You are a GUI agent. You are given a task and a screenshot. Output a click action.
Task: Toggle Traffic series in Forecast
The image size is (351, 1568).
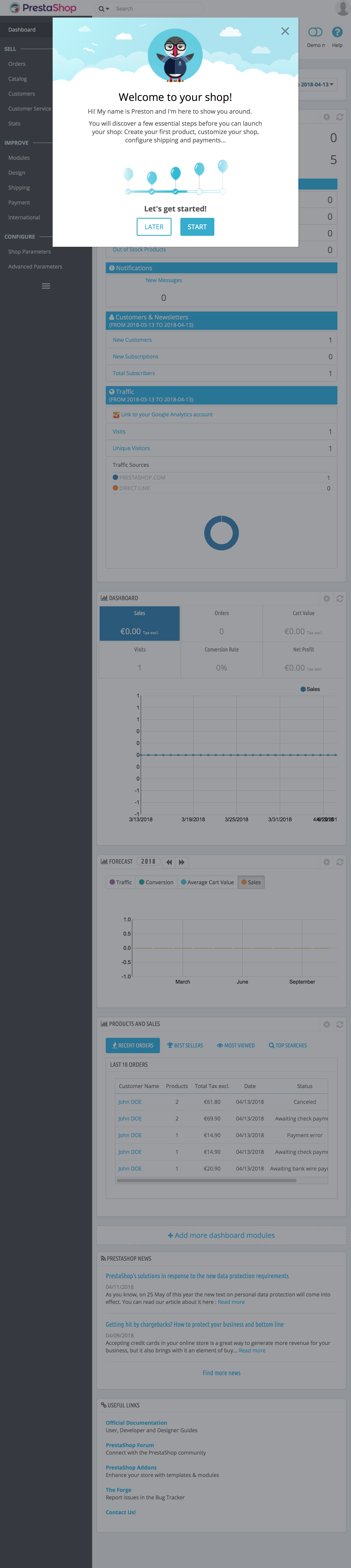click(120, 882)
